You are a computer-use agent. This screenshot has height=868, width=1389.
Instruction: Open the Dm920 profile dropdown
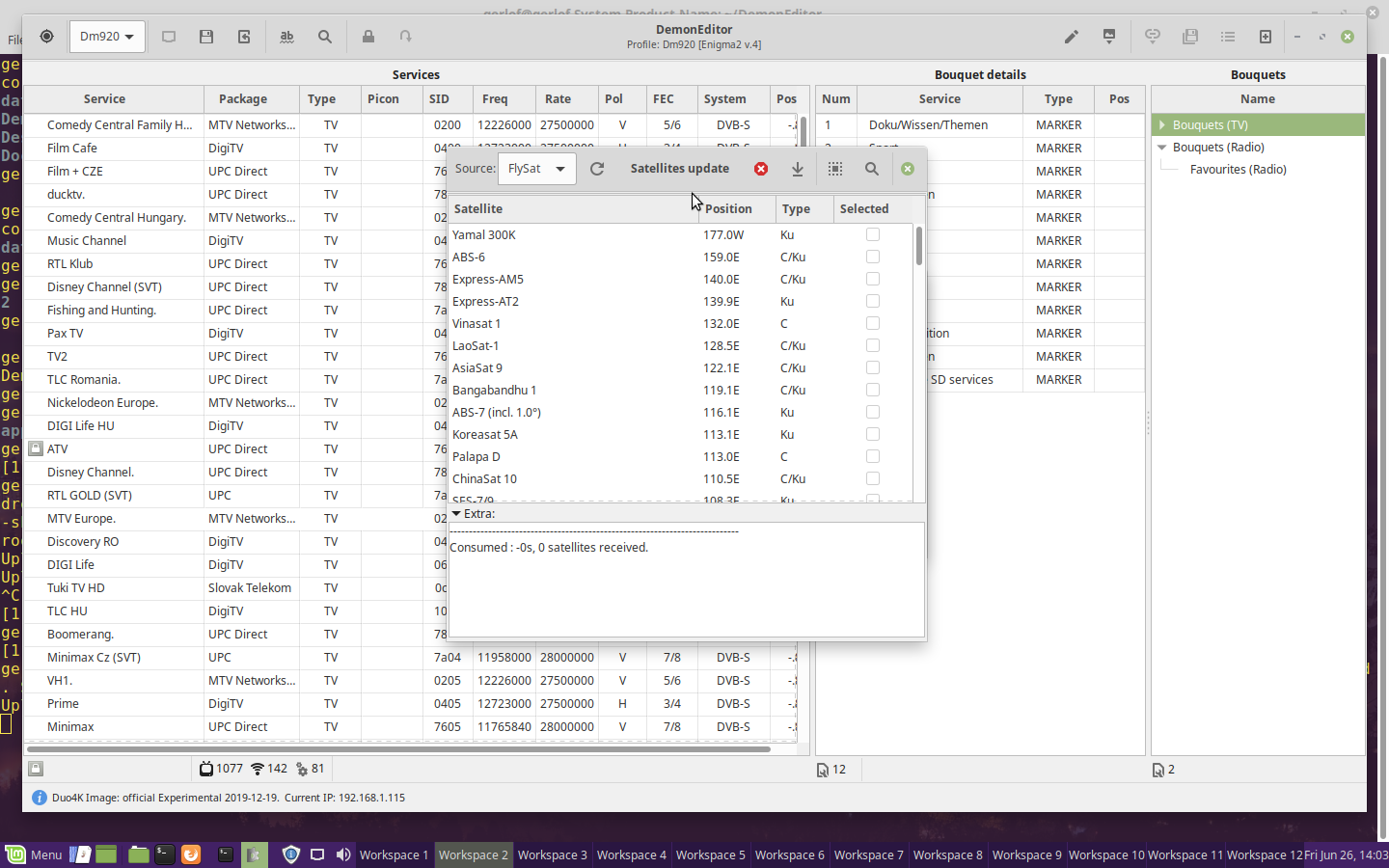pyautogui.click(x=107, y=37)
